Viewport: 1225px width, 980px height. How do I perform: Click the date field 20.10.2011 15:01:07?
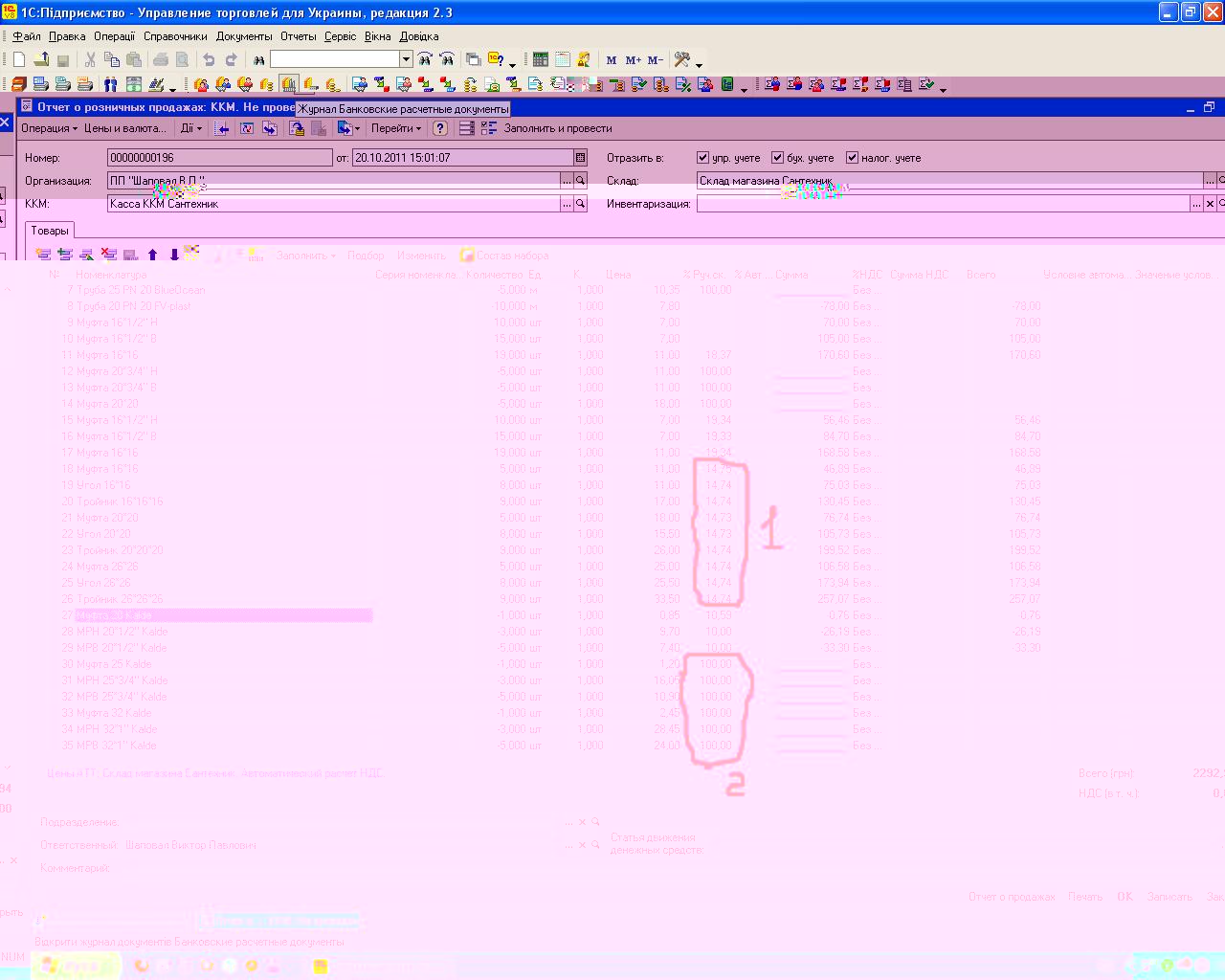point(463,158)
